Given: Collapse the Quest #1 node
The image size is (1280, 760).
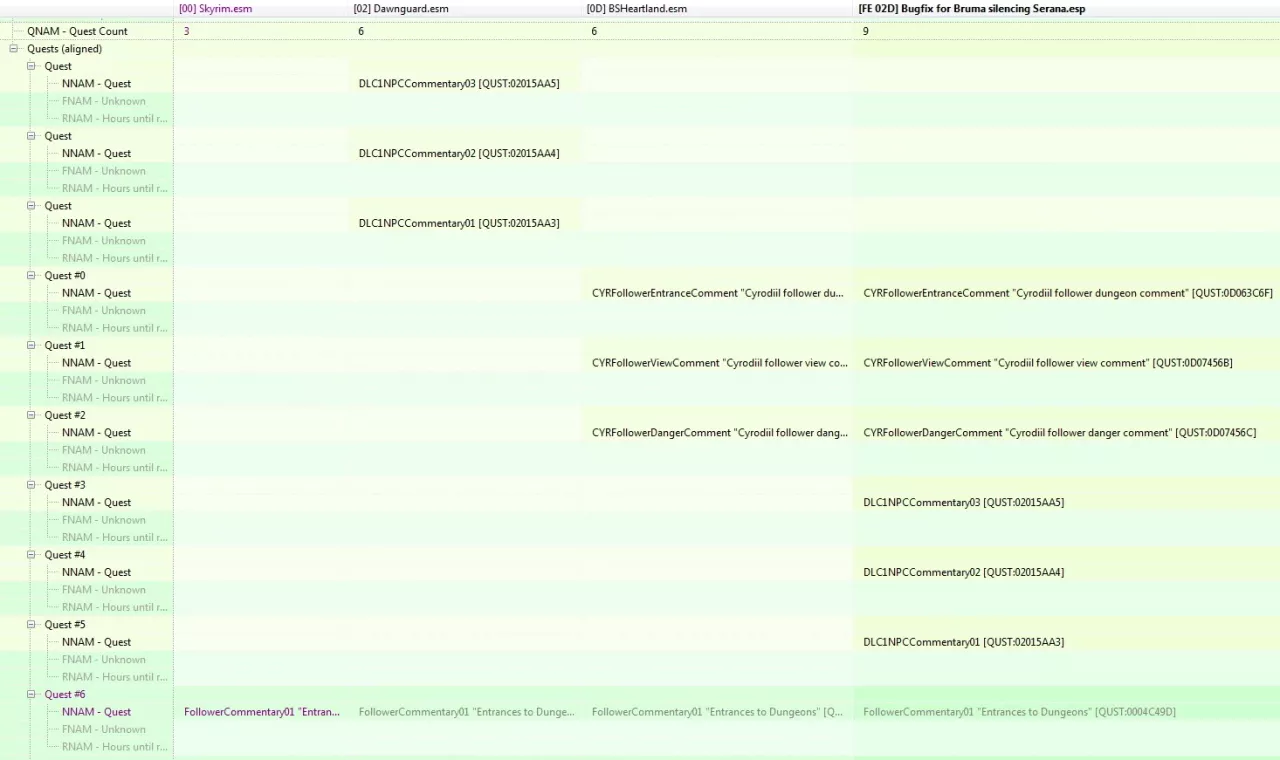Looking at the screenshot, I should pos(31,345).
